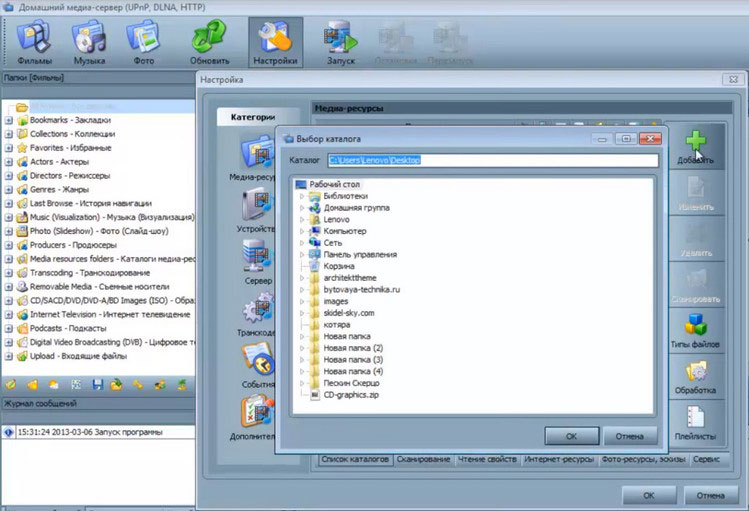749x511 pixels.
Task: Open the Интернет-ресурсы tab
Action: (x=557, y=459)
